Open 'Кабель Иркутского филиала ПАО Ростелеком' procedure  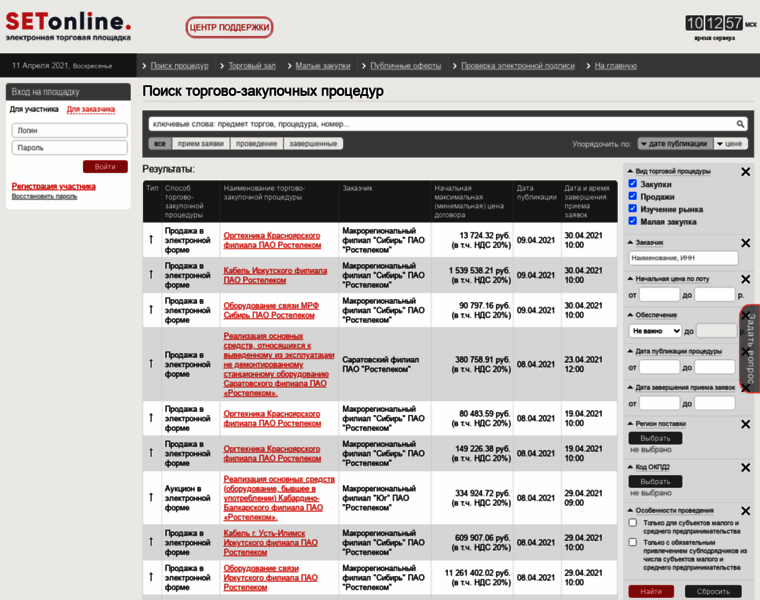tap(275, 275)
